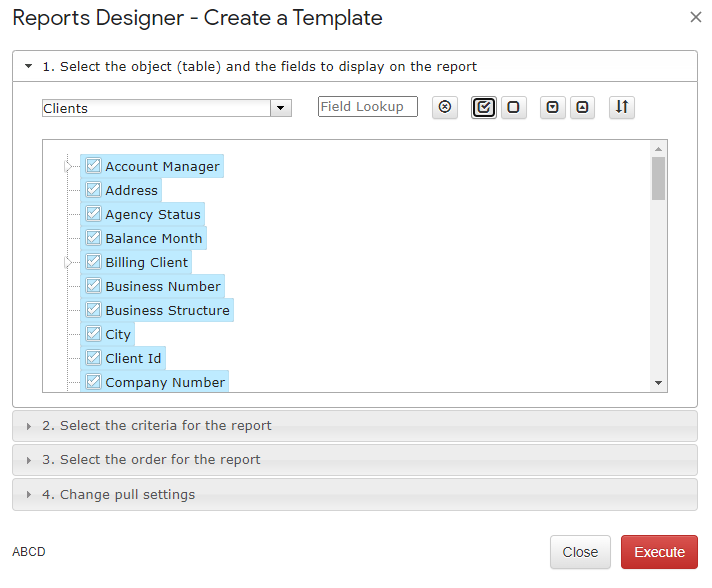Click the Execute button
The image size is (712, 588).
coord(659,552)
